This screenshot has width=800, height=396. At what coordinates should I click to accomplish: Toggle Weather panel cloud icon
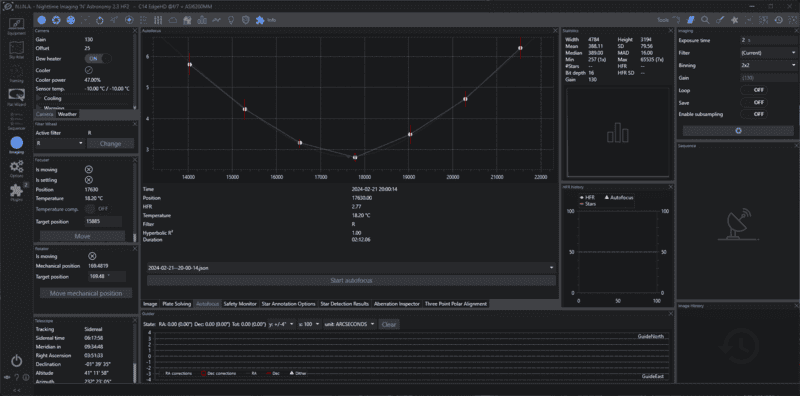tap(172, 20)
